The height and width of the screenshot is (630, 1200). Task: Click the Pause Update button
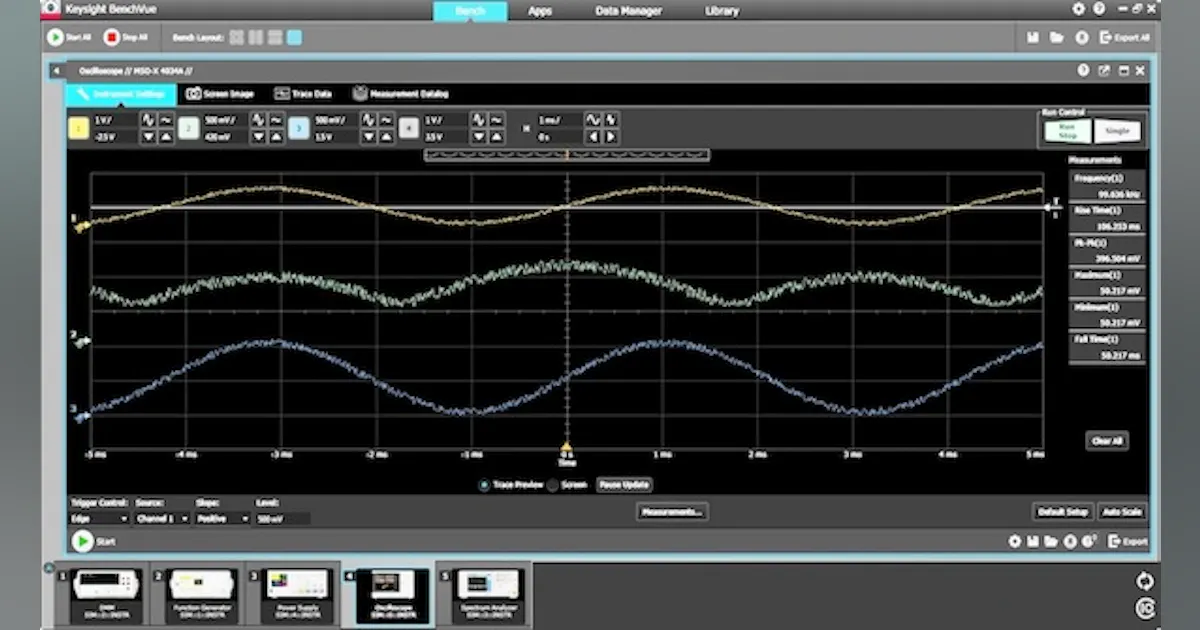point(624,485)
